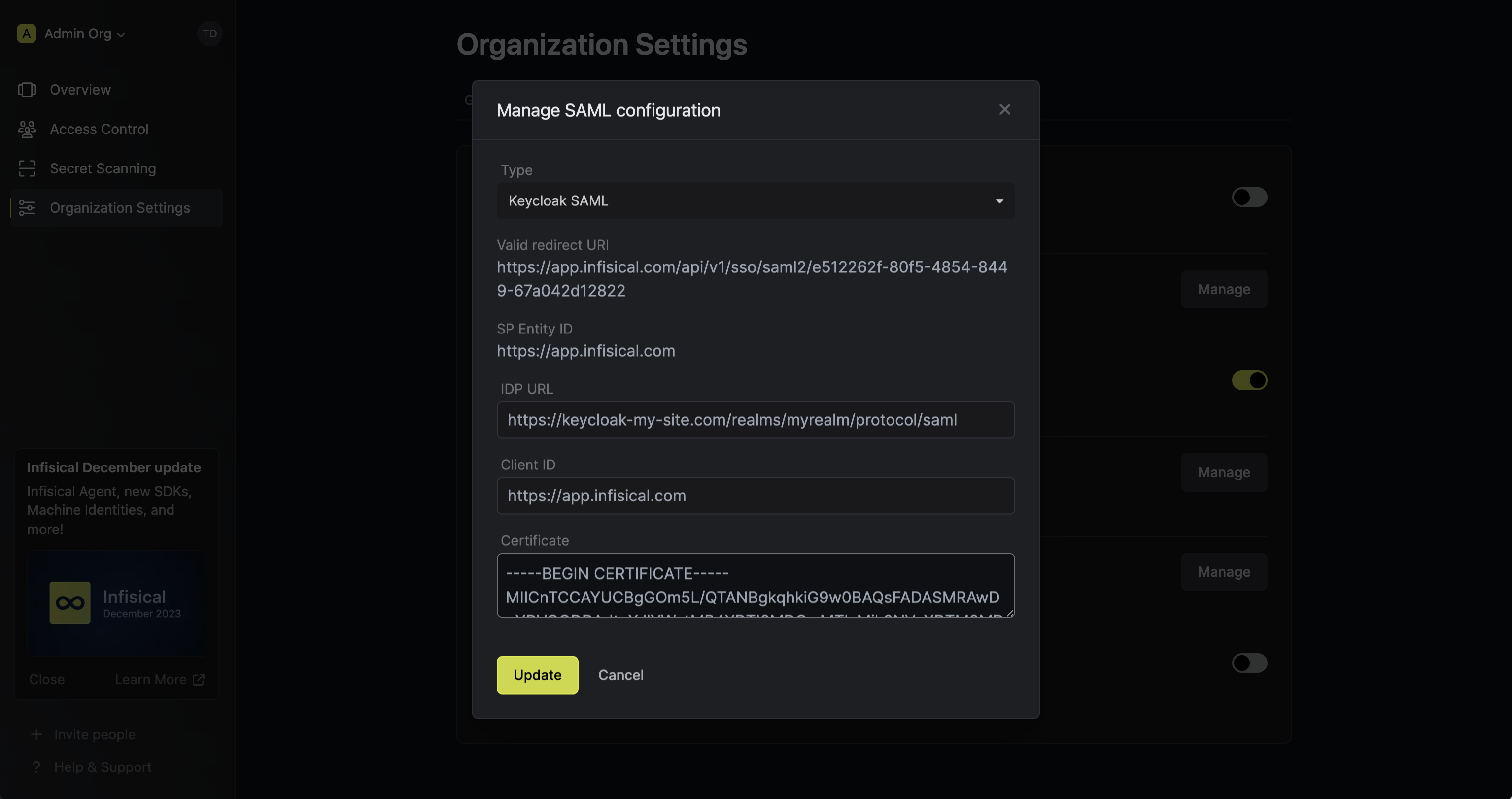Click the Overview sidebar icon

(27, 90)
